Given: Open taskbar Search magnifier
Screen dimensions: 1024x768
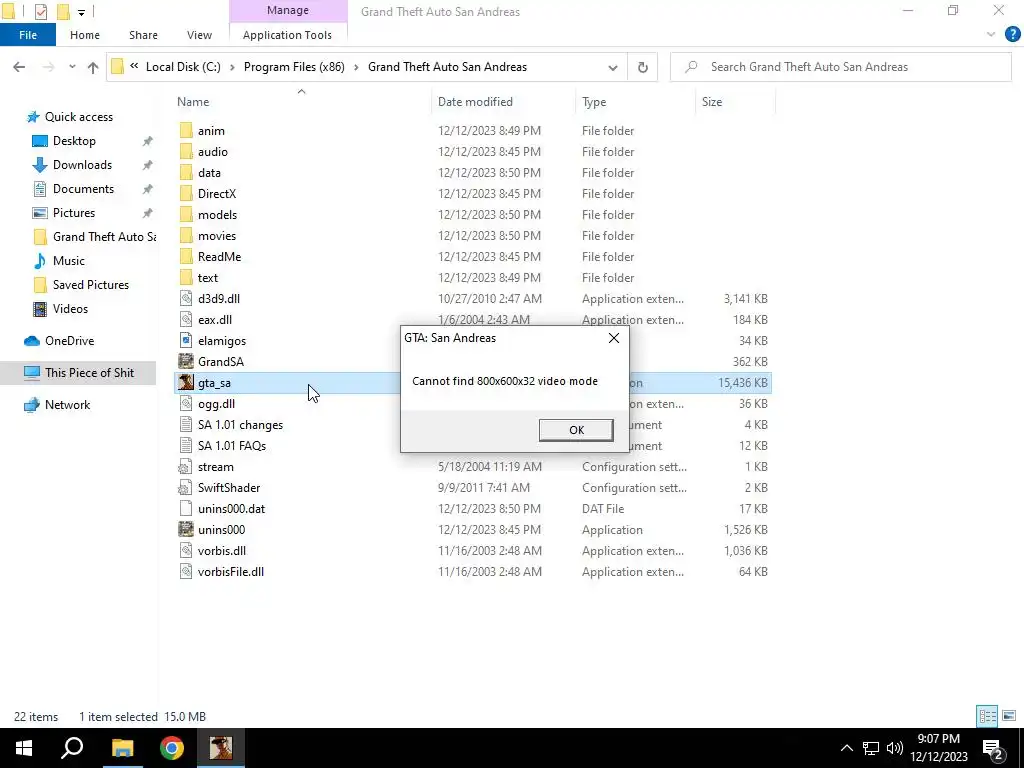Looking at the screenshot, I should coord(72,748).
